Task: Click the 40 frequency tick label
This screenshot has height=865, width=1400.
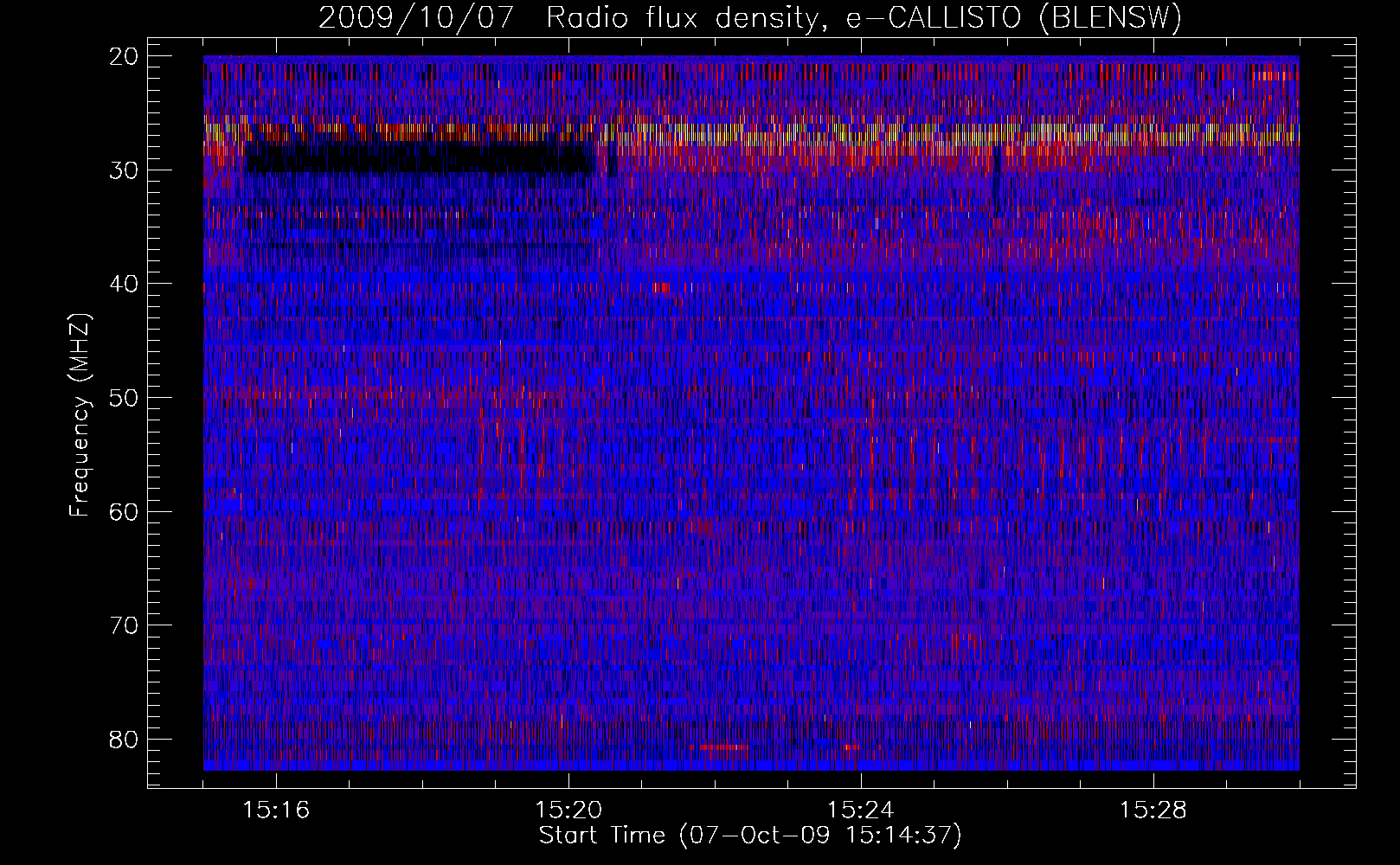Action: (x=125, y=284)
